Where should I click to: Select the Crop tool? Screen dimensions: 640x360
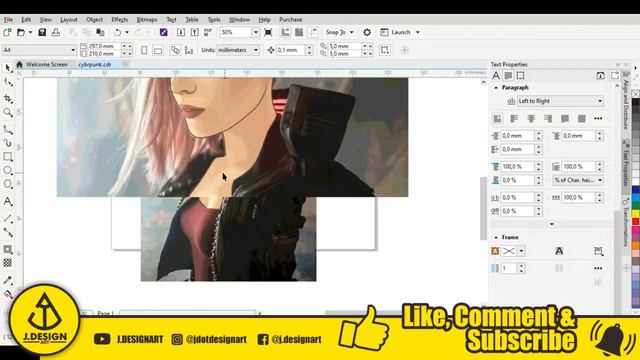coord(7,98)
